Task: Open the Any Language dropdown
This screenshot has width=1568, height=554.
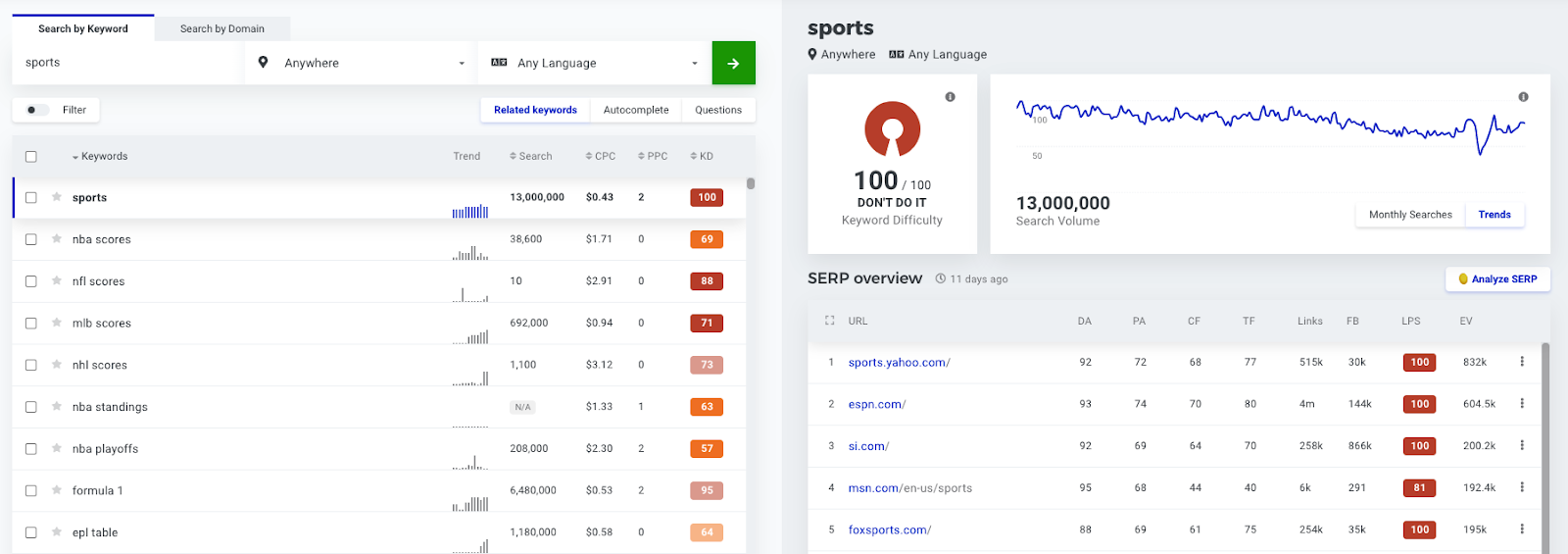Action: [594, 63]
